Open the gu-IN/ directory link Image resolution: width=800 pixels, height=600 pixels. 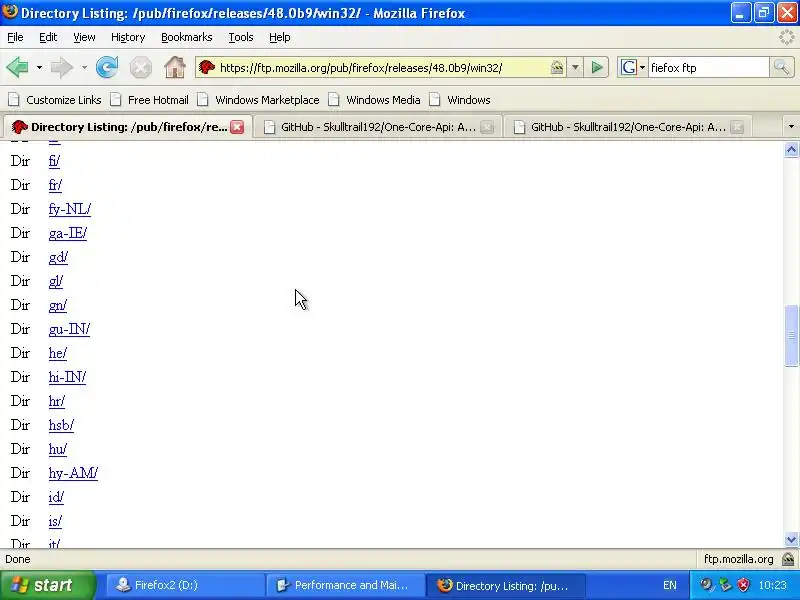point(69,329)
